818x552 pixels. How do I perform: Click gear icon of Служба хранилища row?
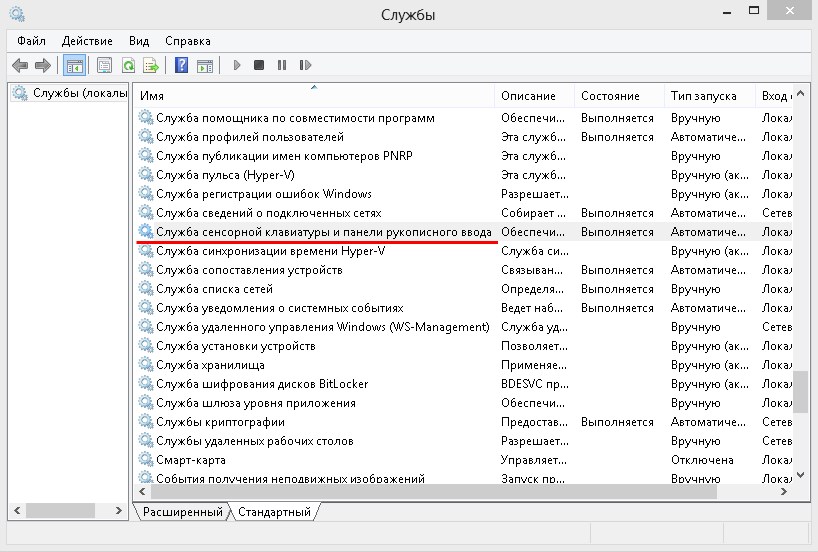pos(146,364)
